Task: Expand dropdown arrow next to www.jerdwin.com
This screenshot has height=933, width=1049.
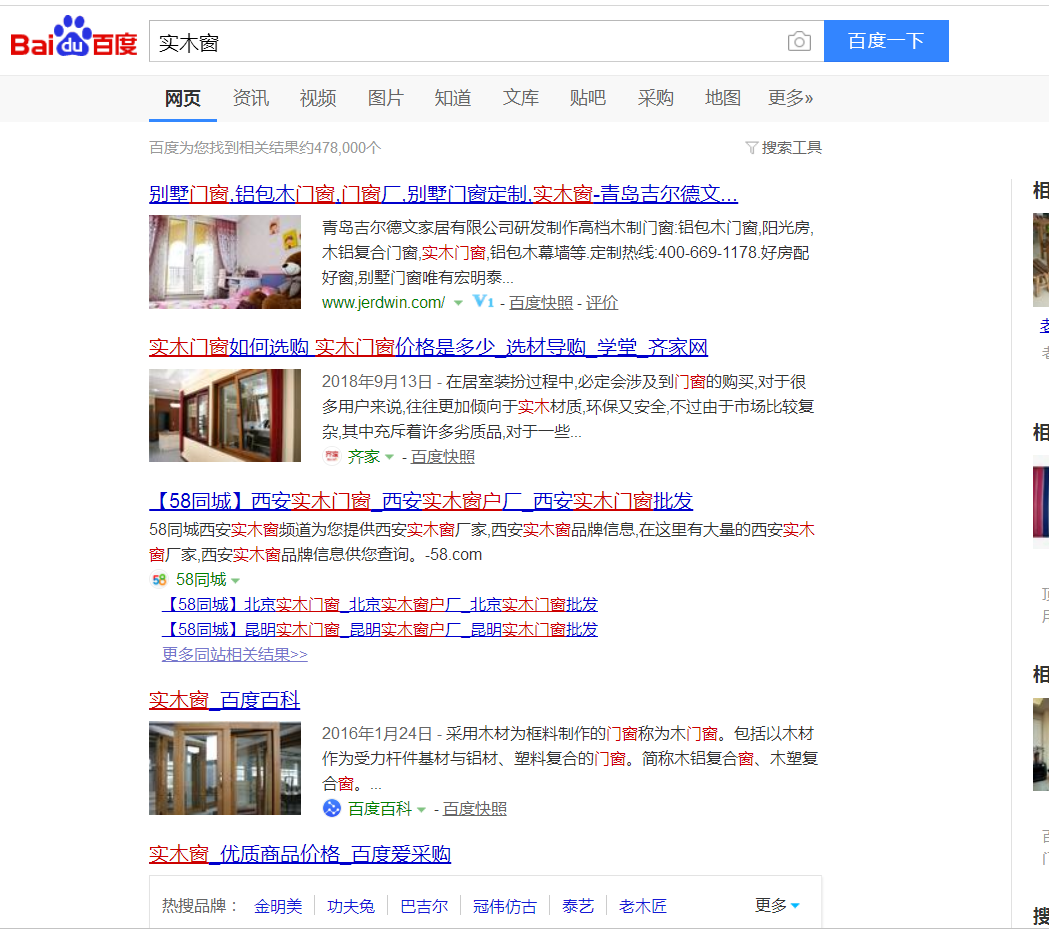Action: (x=458, y=303)
